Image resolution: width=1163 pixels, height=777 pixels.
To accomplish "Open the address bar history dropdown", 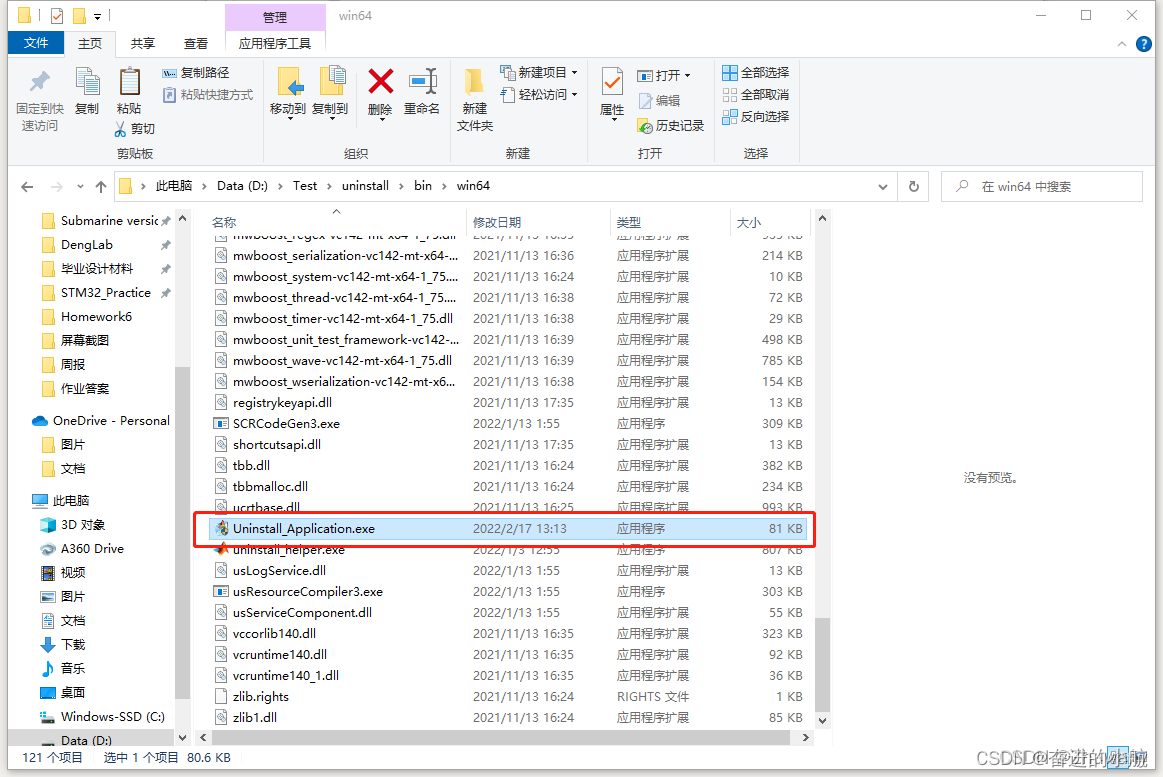I will [882, 186].
